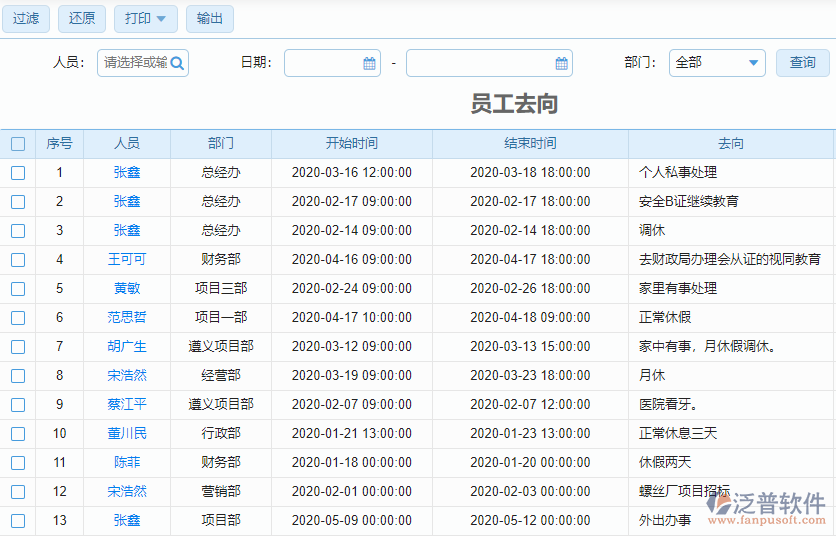
Task: Click the 还原 toolbar button
Action: coord(82,19)
